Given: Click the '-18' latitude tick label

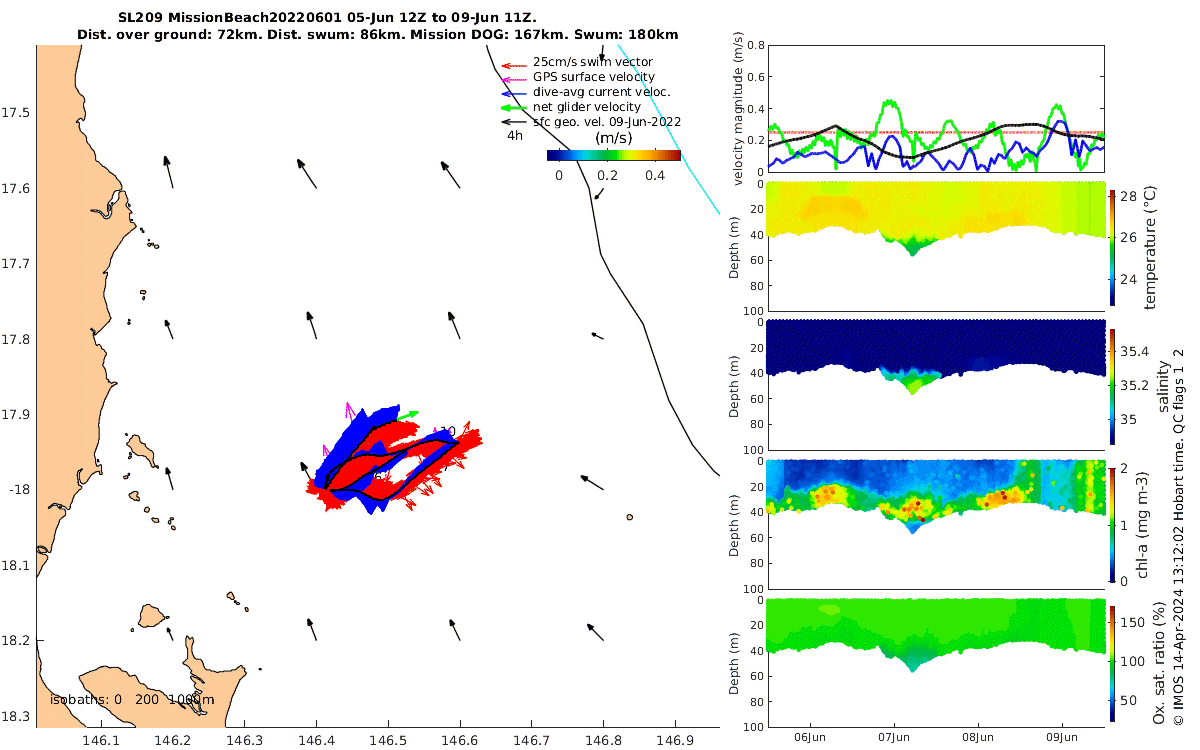Looking at the screenshot, I should pos(20,490).
